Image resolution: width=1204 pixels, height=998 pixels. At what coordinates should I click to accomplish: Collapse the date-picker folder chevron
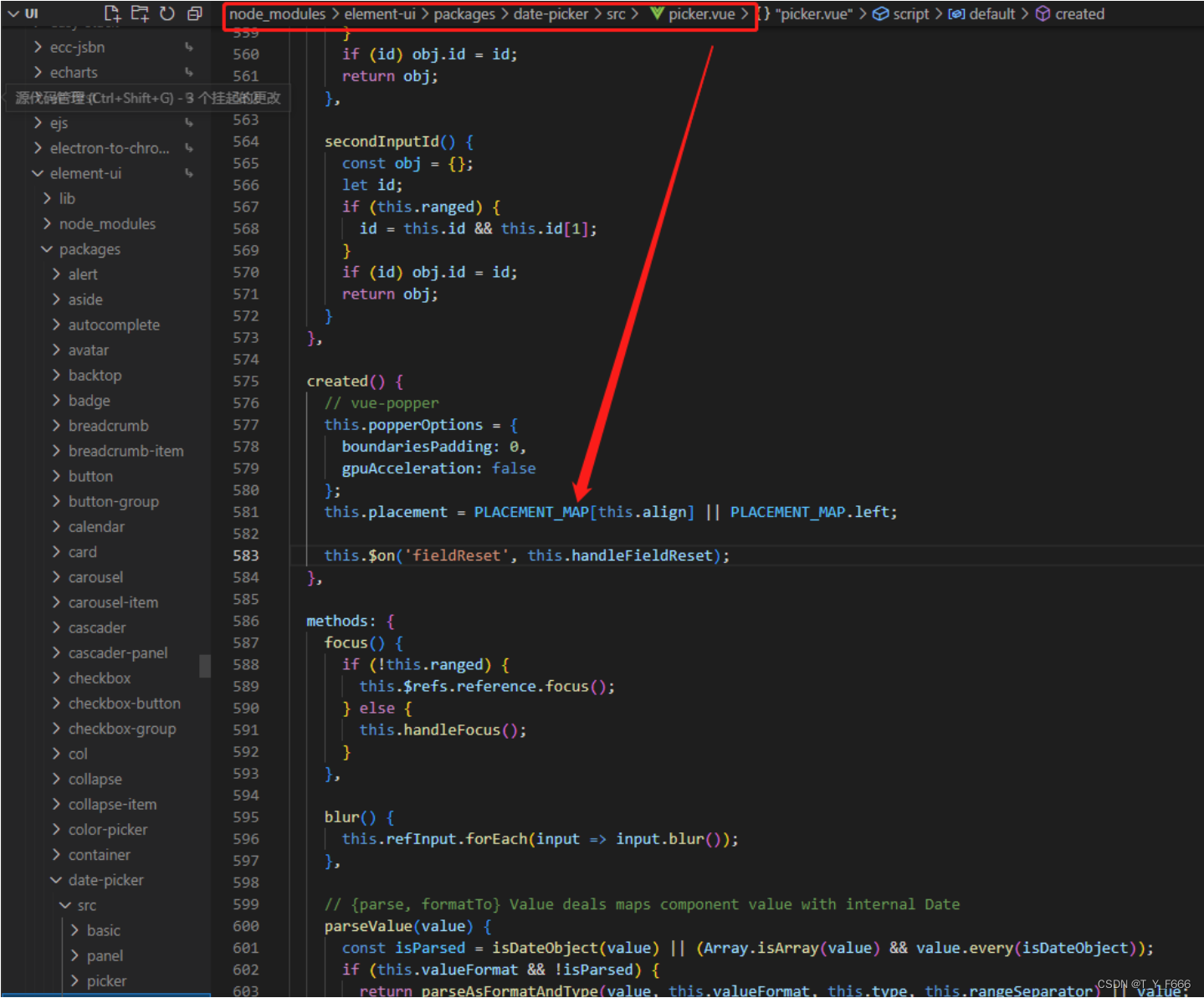(x=56, y=880)
